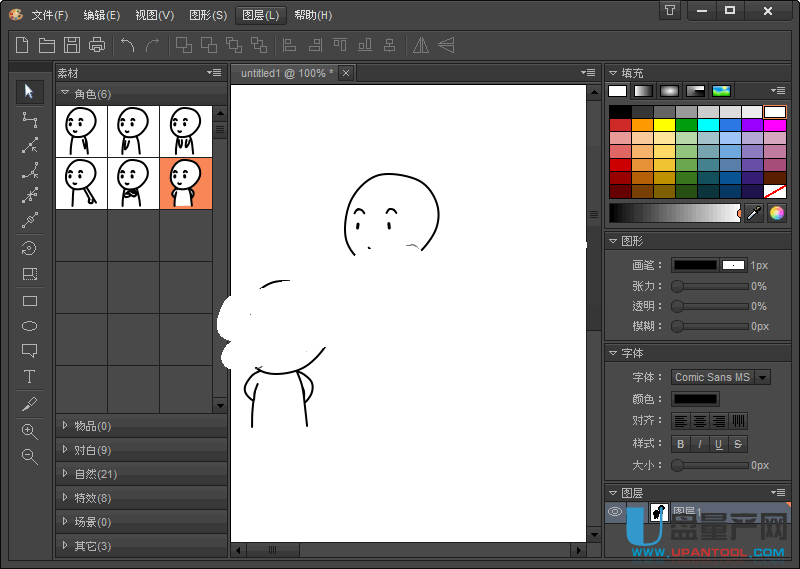Select the Text tool
The image size is (800, 569).
tap(29, 377)
